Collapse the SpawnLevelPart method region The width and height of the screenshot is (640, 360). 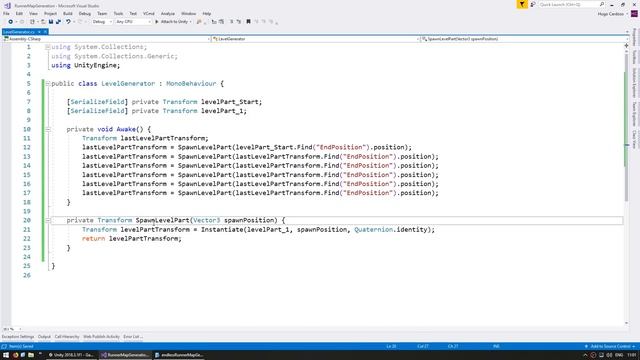[x=48, y=220]
